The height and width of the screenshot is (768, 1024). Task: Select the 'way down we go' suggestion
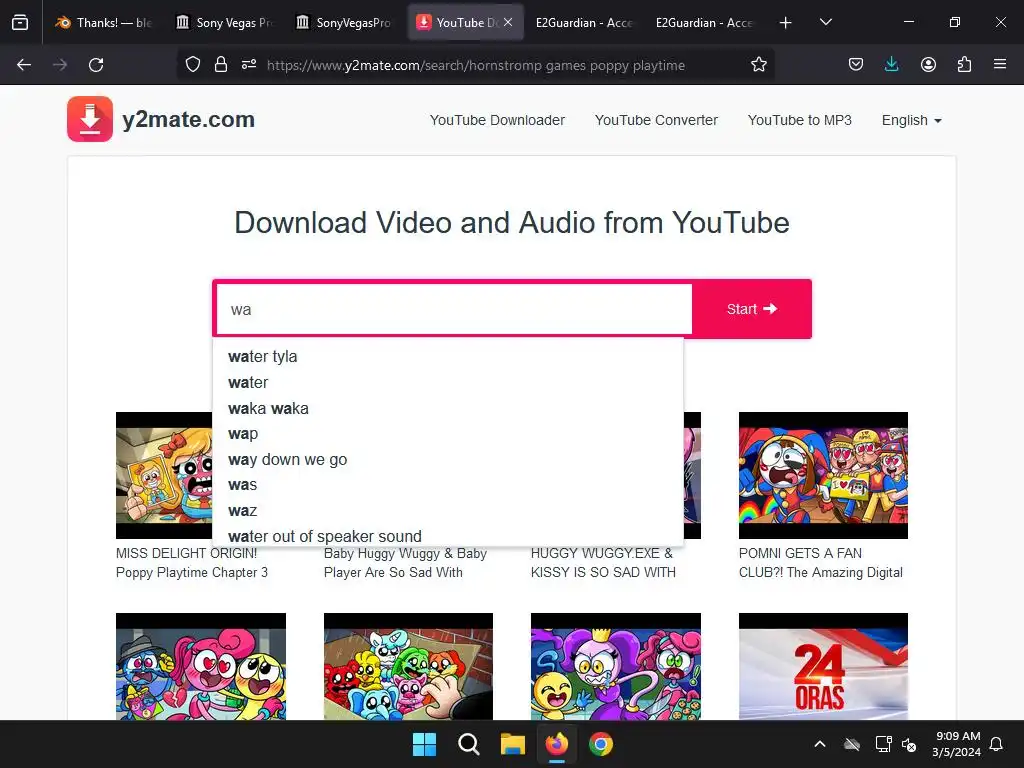447,460
